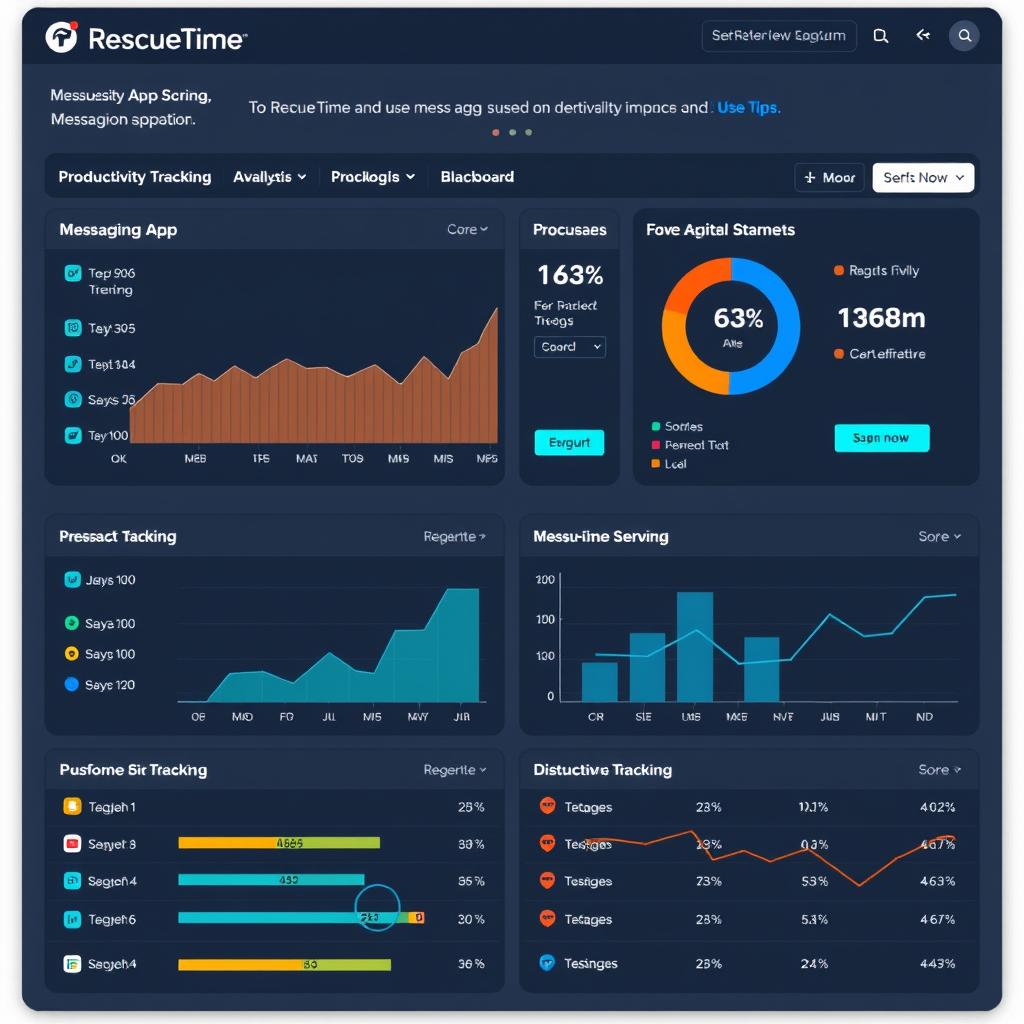Select the Blacboard tab

pyautogui.click(x=477, y=177)
